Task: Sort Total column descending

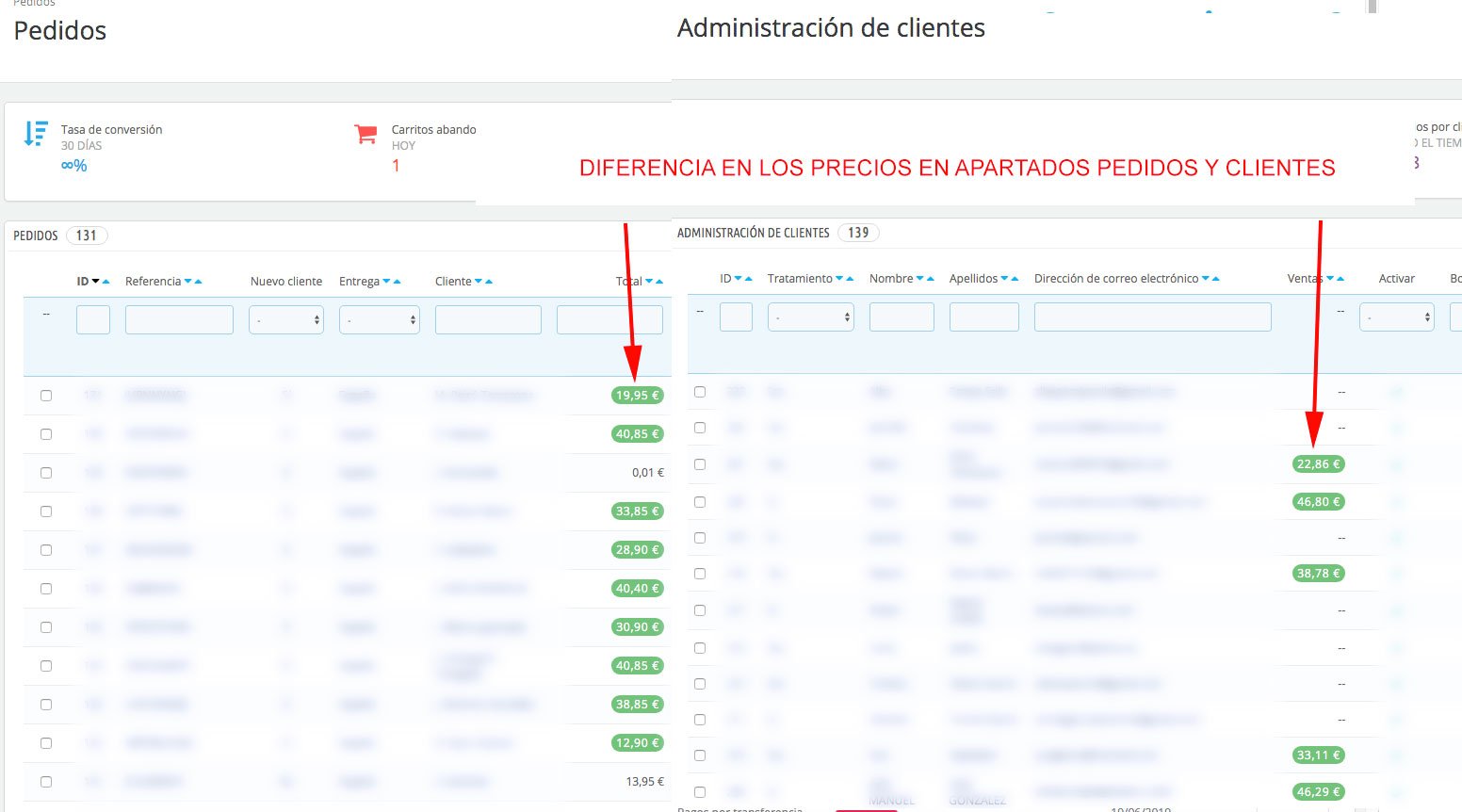Action: [x=650, y=282]
